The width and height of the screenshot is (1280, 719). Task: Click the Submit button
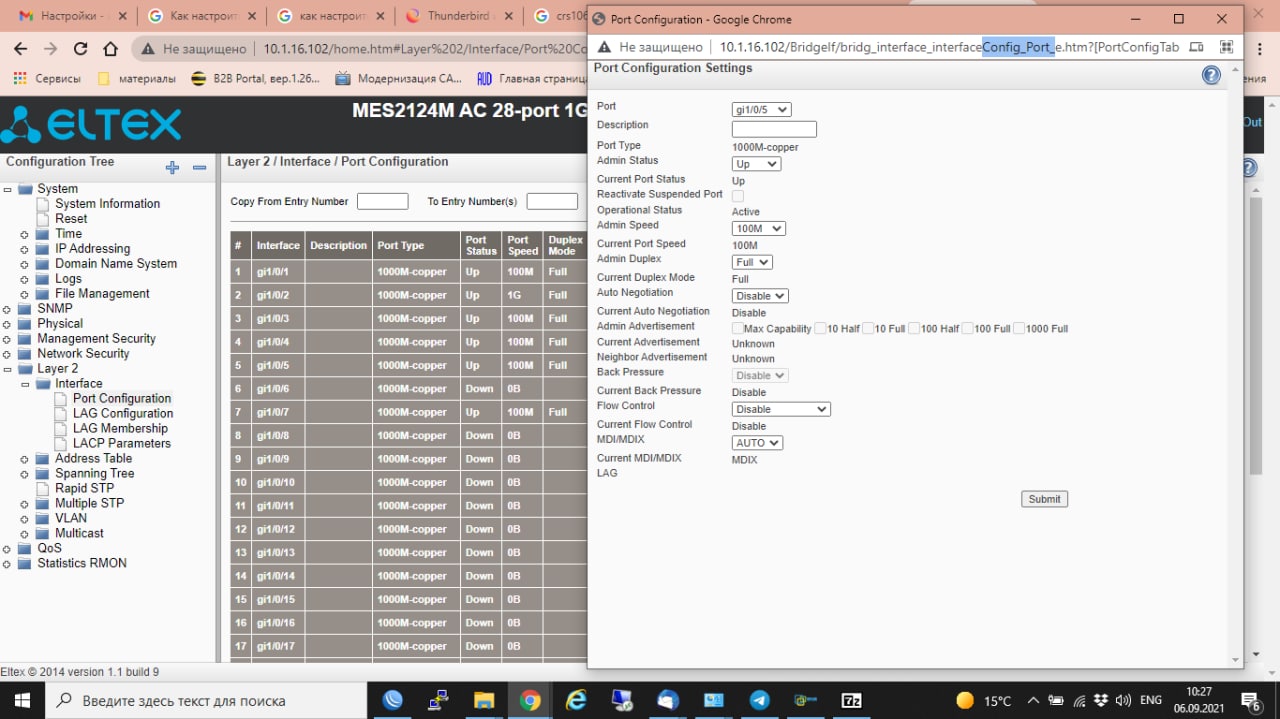[1044, 499]
